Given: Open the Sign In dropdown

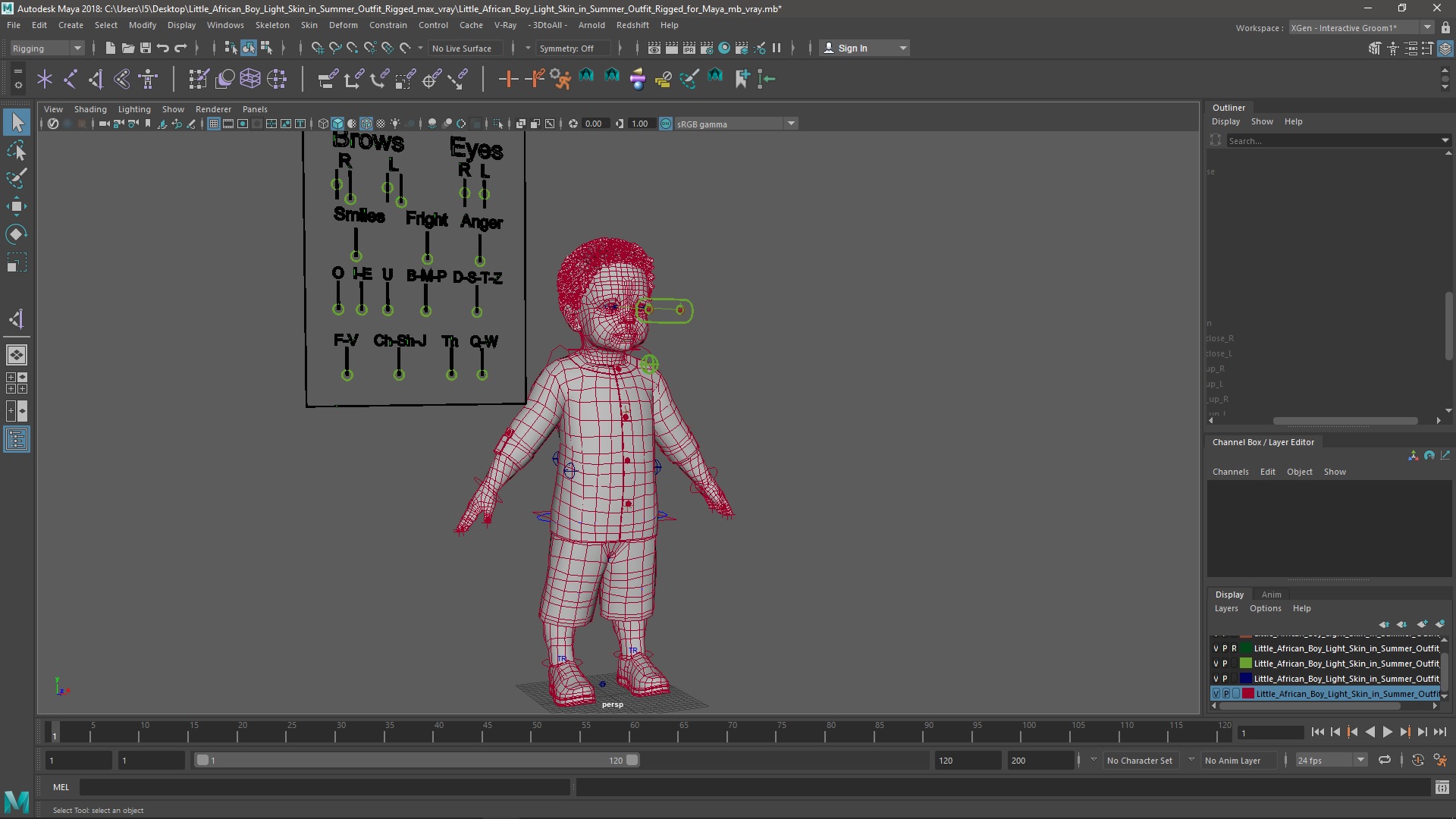Looking at the screenshot, I should point(865,48).
